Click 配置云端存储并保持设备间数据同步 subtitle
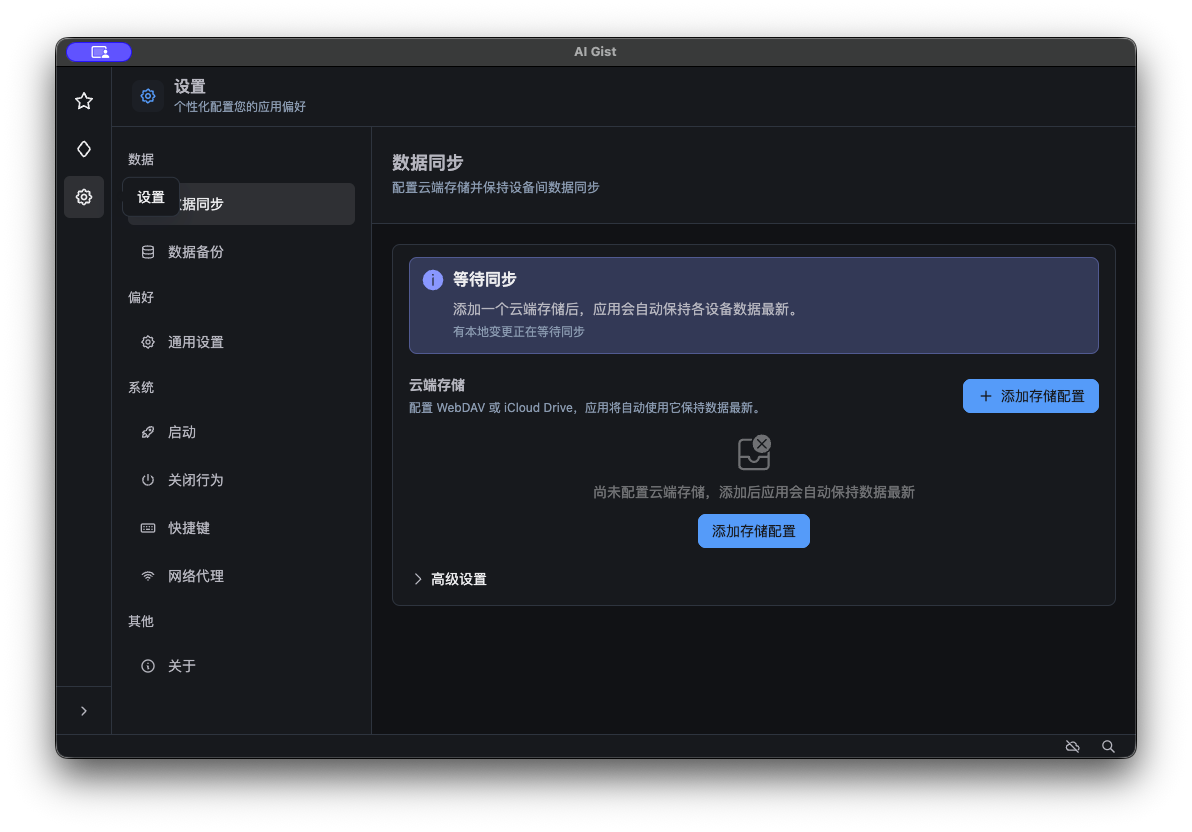1192x832 pixels. [496, 187]
